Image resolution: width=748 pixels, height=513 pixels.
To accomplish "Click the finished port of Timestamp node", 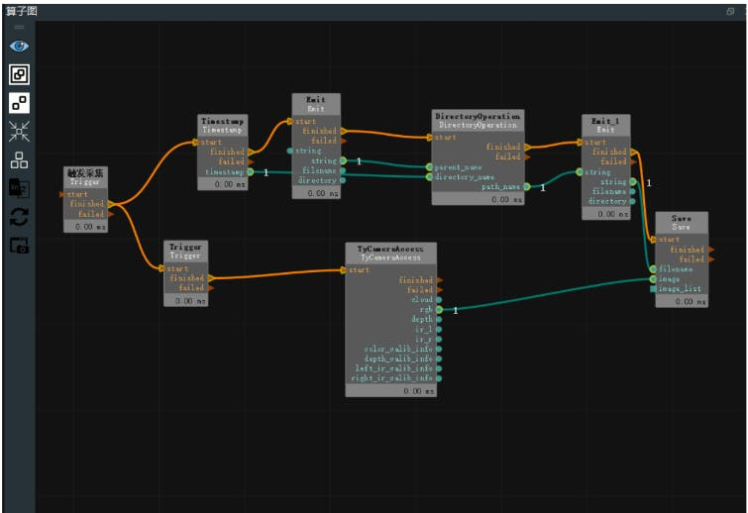I will click(251, 152).
